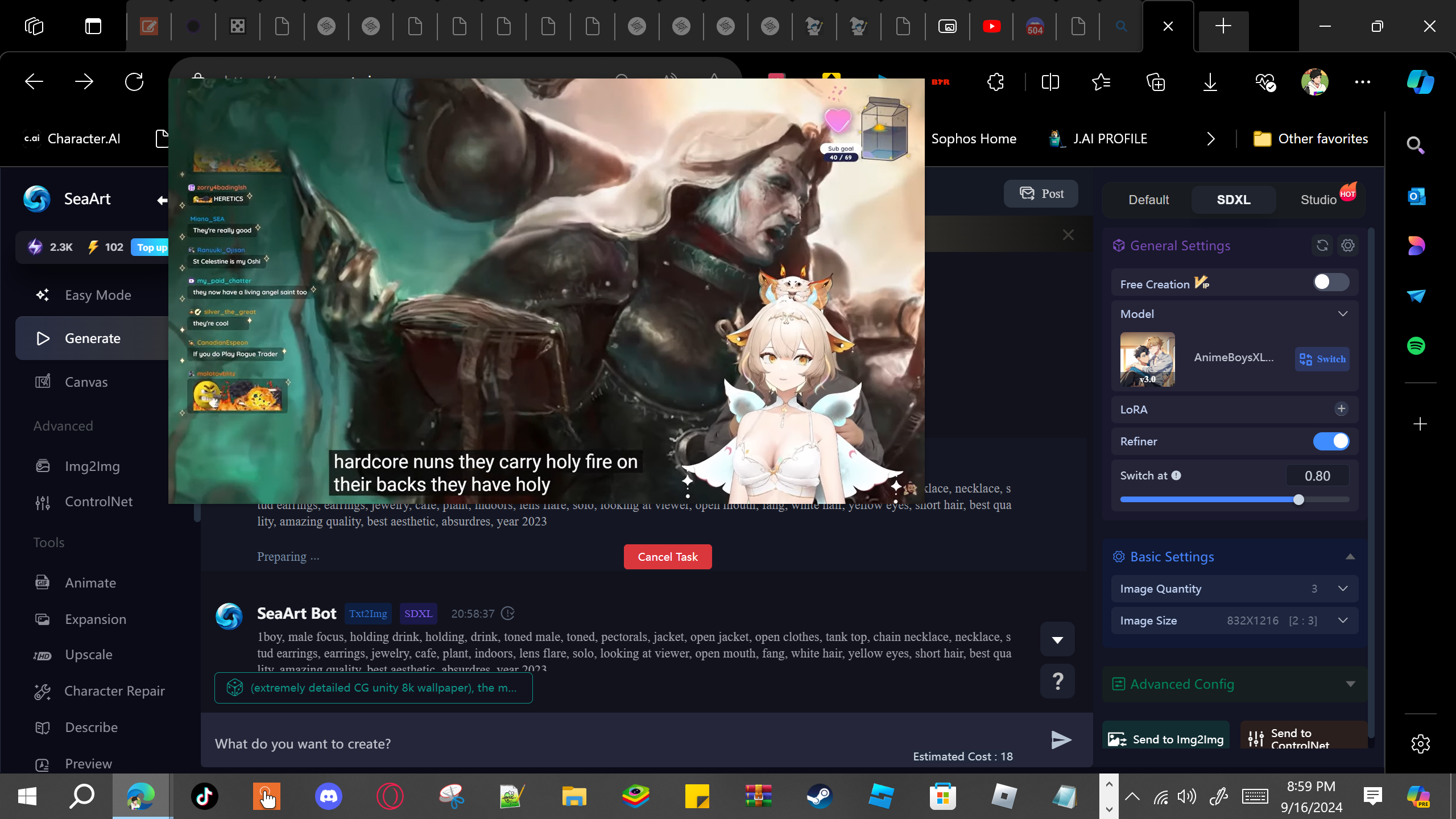Viewport: 1456px width, 819px height.
Task: Open TikTok from the taskbar
Action: 205,796
